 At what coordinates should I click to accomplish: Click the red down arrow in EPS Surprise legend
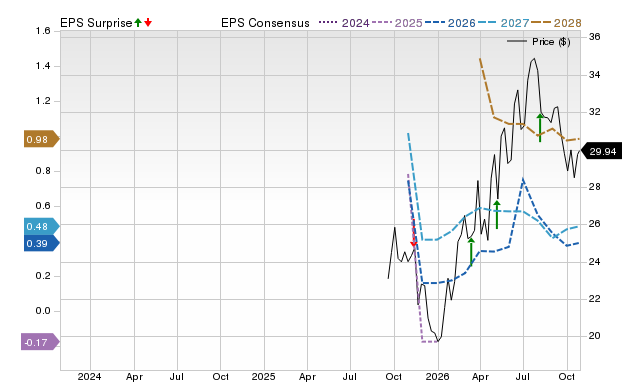[148, 22]
